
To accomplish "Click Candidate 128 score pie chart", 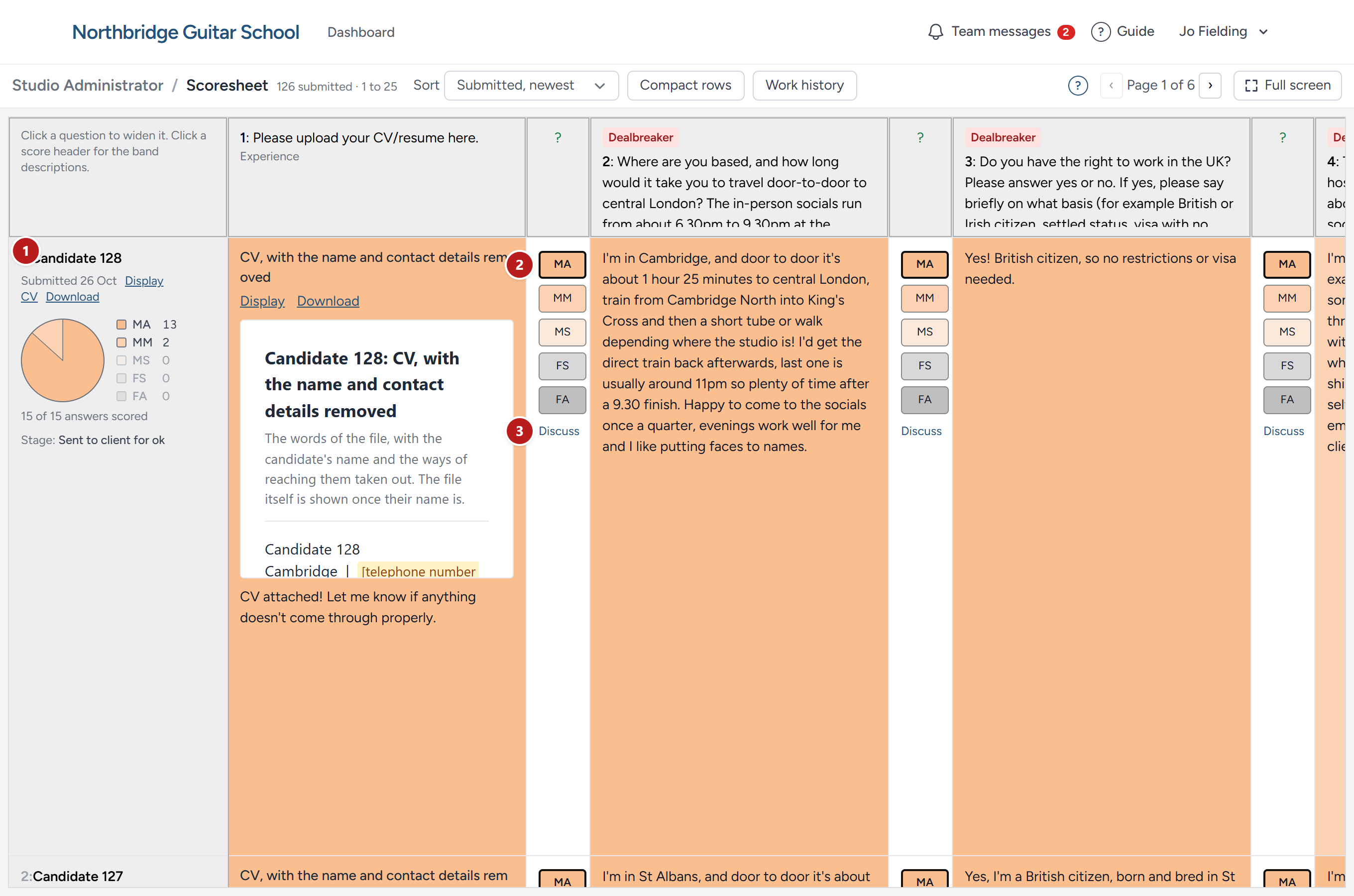I will click(x=62, y=360).
